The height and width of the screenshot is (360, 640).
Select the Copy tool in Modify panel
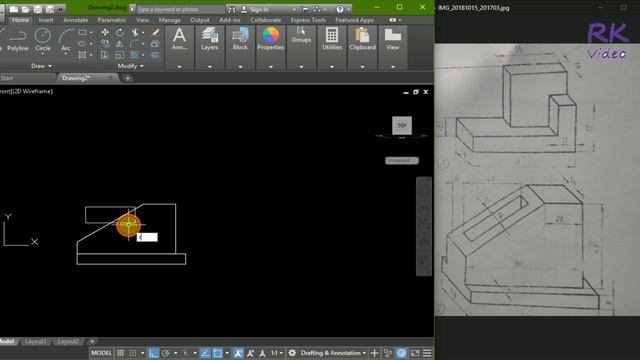point(105,44)
